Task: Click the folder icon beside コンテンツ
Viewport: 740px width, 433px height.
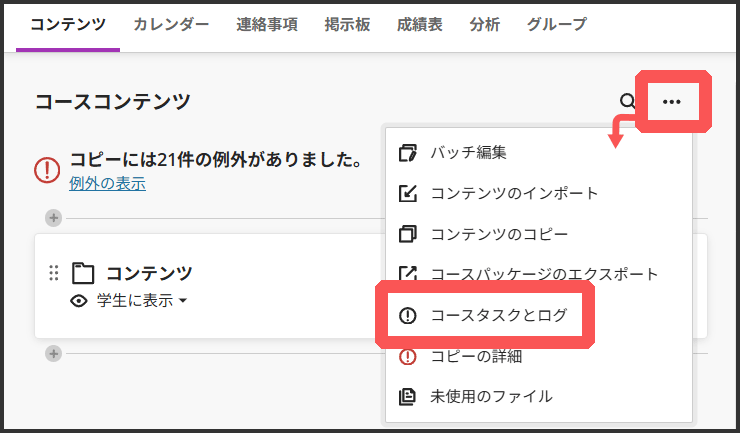Action: 83,273
